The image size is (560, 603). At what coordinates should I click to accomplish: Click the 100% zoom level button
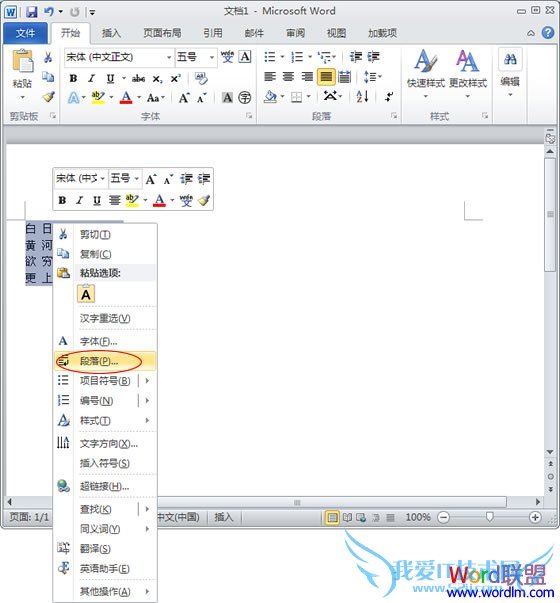pyautogui.click(x=418, y=517)
